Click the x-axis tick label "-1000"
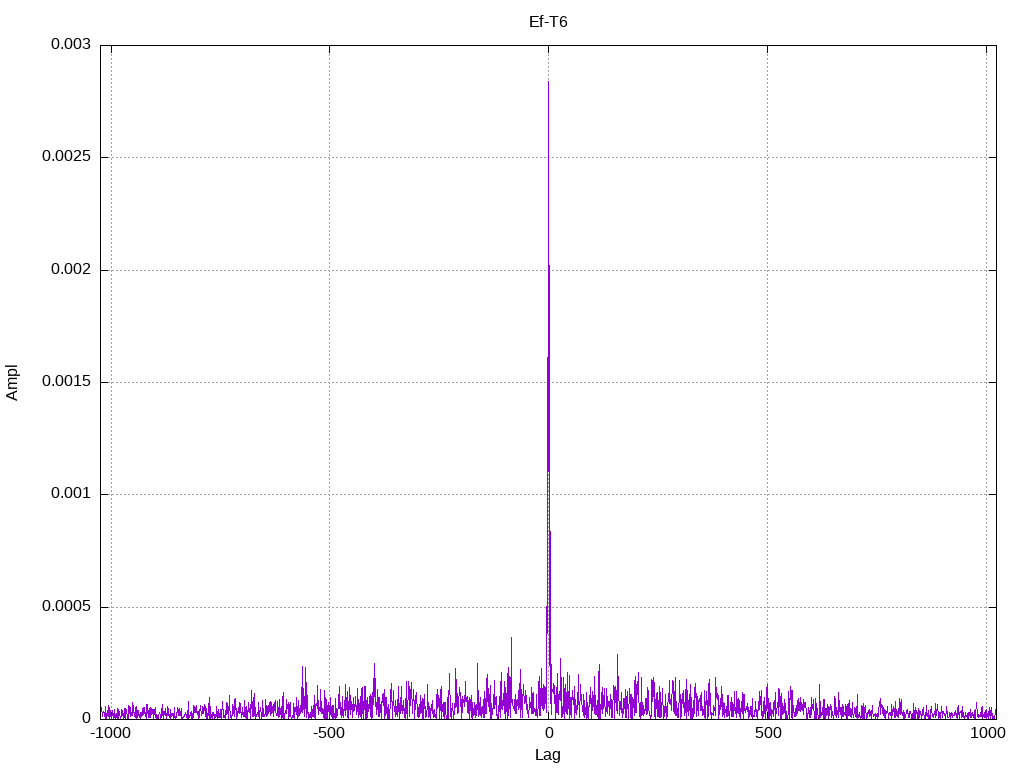The height and width of the screenshot is (768, 1024). coord(110,733)
